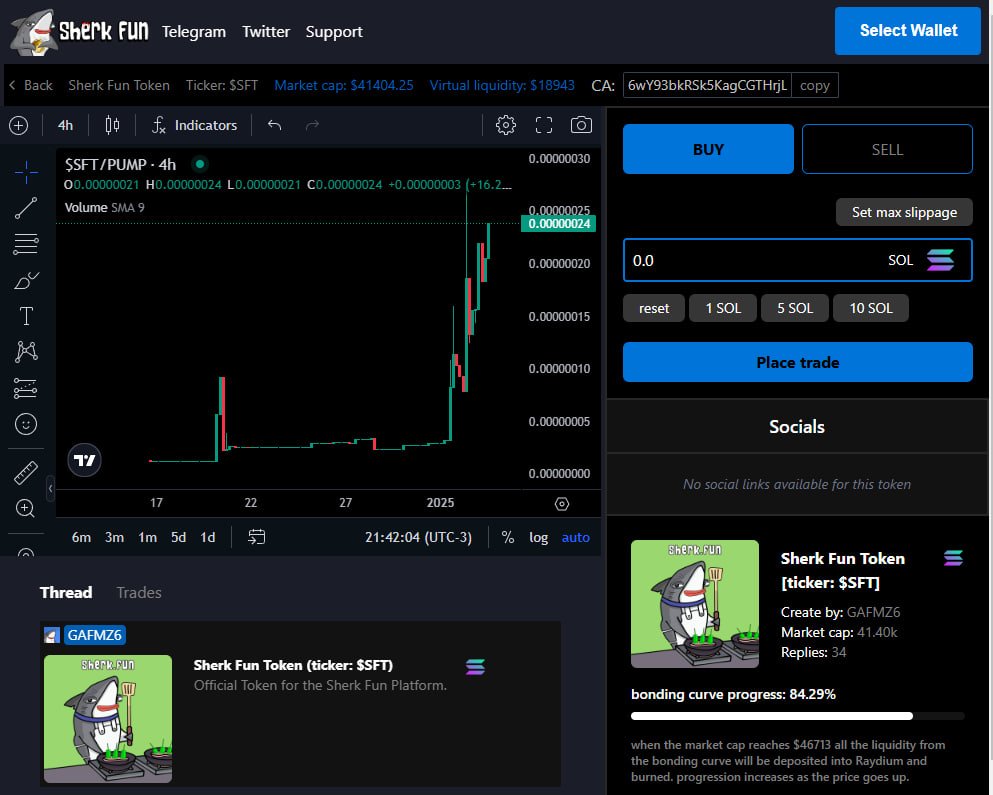
Task: Click the Place trade button
Action: [797, 362]
